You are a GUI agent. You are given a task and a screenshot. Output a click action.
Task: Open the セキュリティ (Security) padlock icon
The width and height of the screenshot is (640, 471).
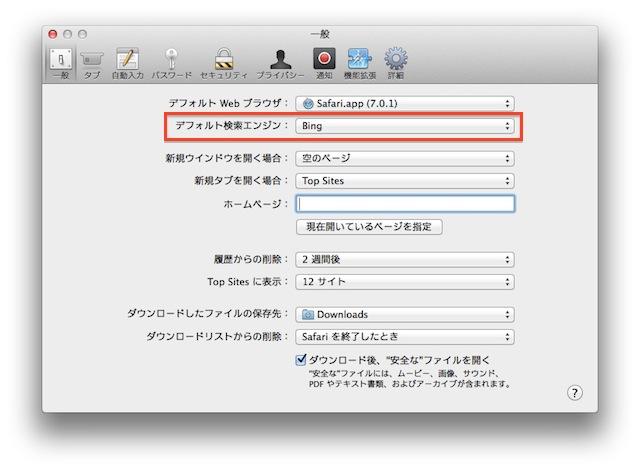click(224, 63)
